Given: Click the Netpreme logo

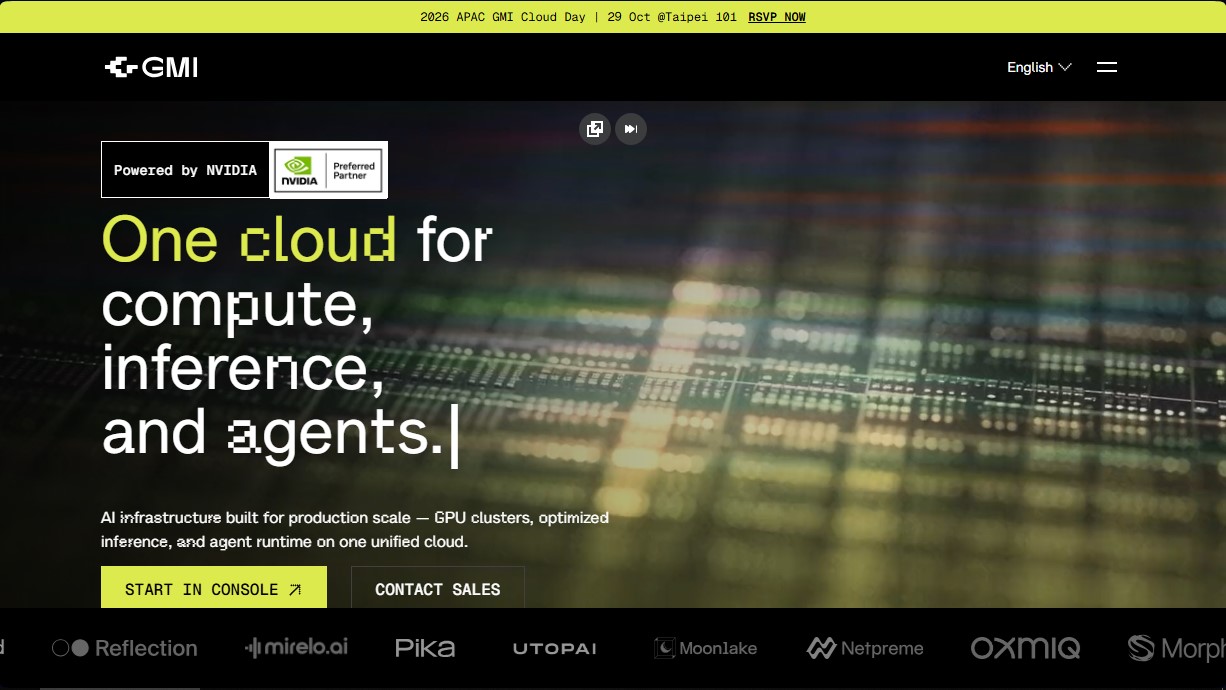Looking at the screenshot, I should (865, 648).
